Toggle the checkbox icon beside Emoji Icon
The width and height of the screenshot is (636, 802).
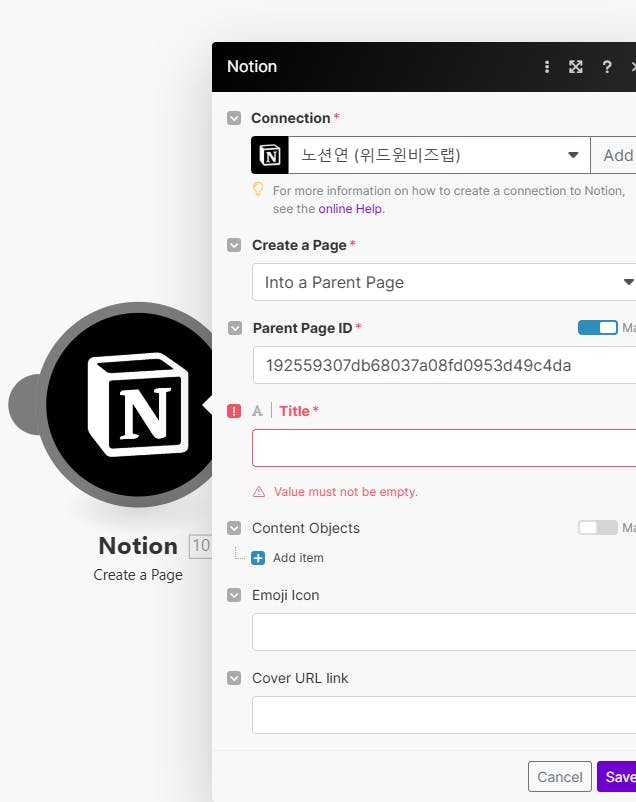pyautogui.click(x=234, y=595)
